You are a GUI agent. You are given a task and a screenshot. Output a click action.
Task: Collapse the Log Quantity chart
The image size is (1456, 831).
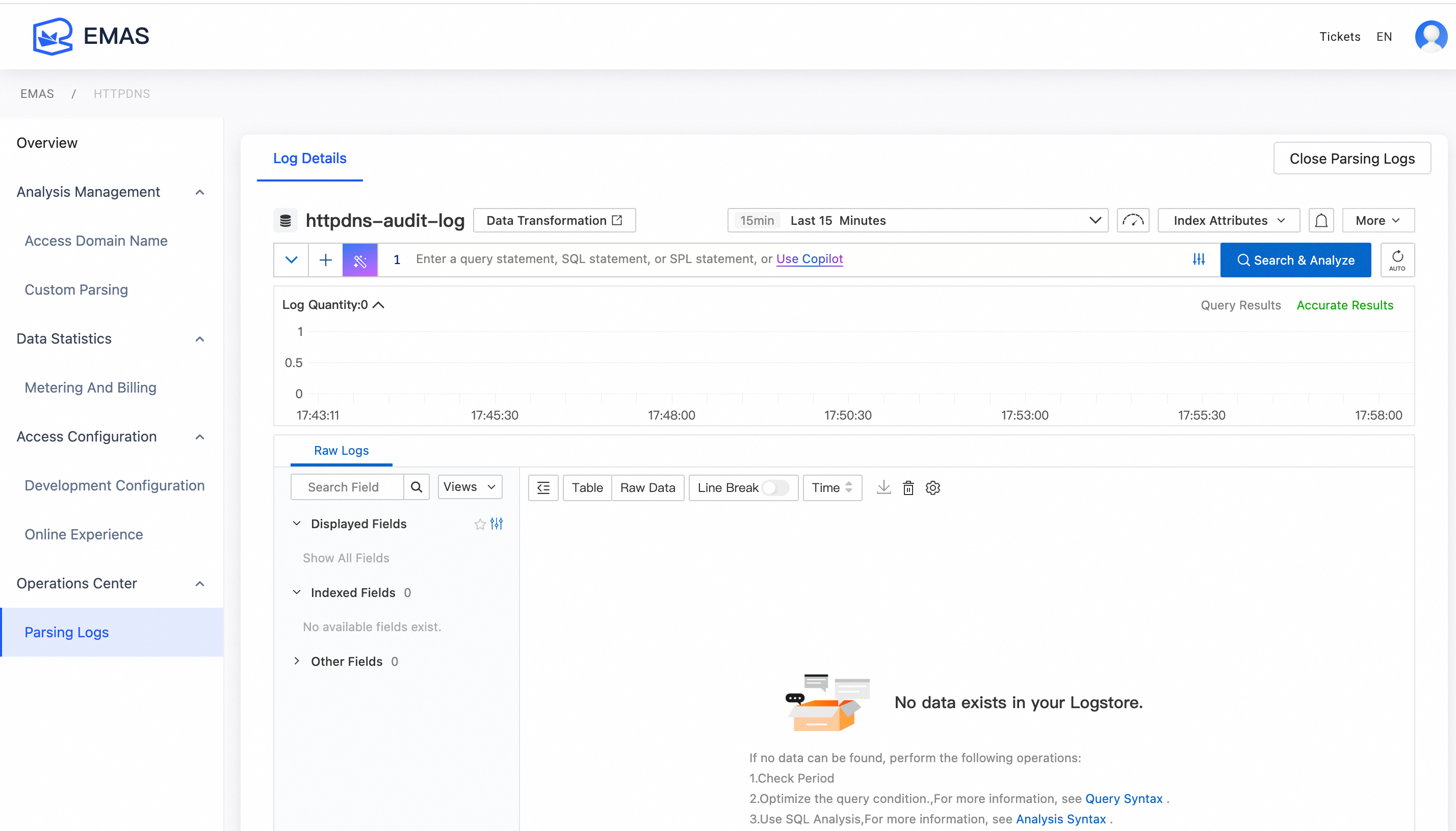[378, 305]
